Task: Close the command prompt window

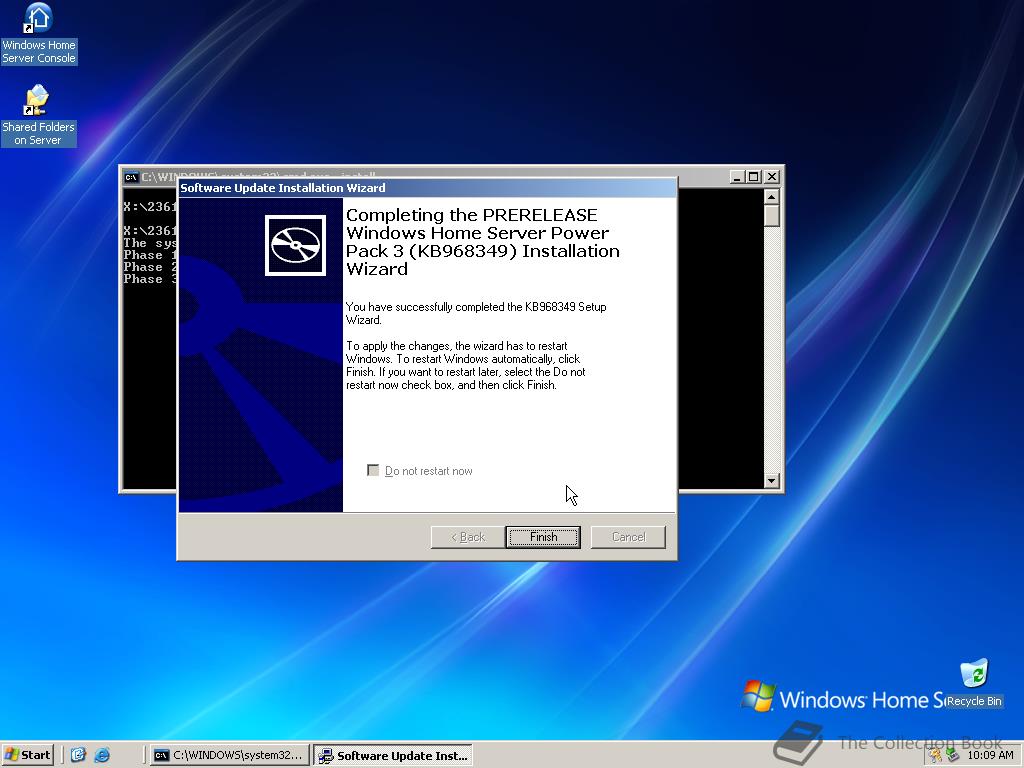Action: click(772, 177)
